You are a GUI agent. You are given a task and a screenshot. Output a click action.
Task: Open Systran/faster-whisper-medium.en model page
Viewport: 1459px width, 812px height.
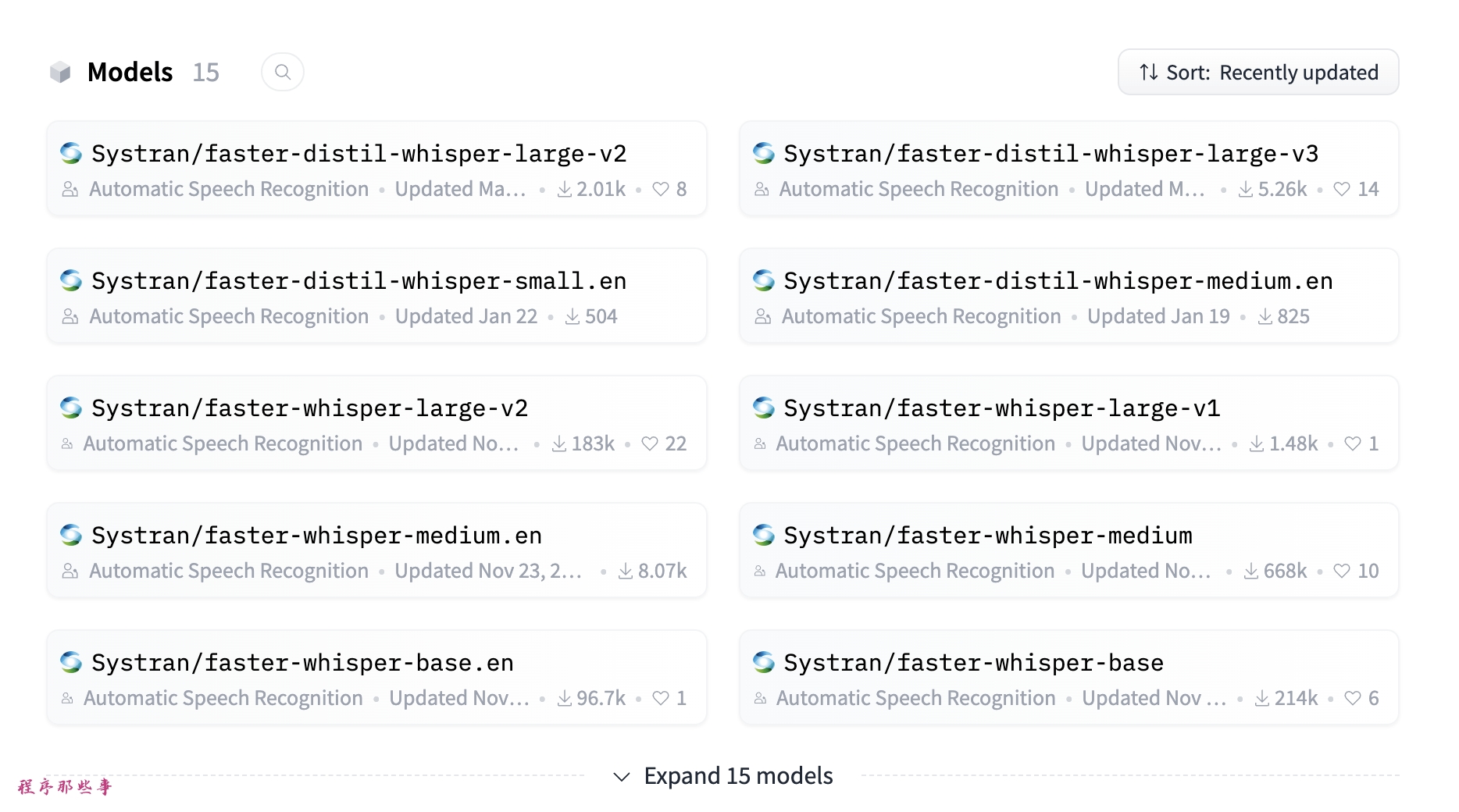(316, 536)
